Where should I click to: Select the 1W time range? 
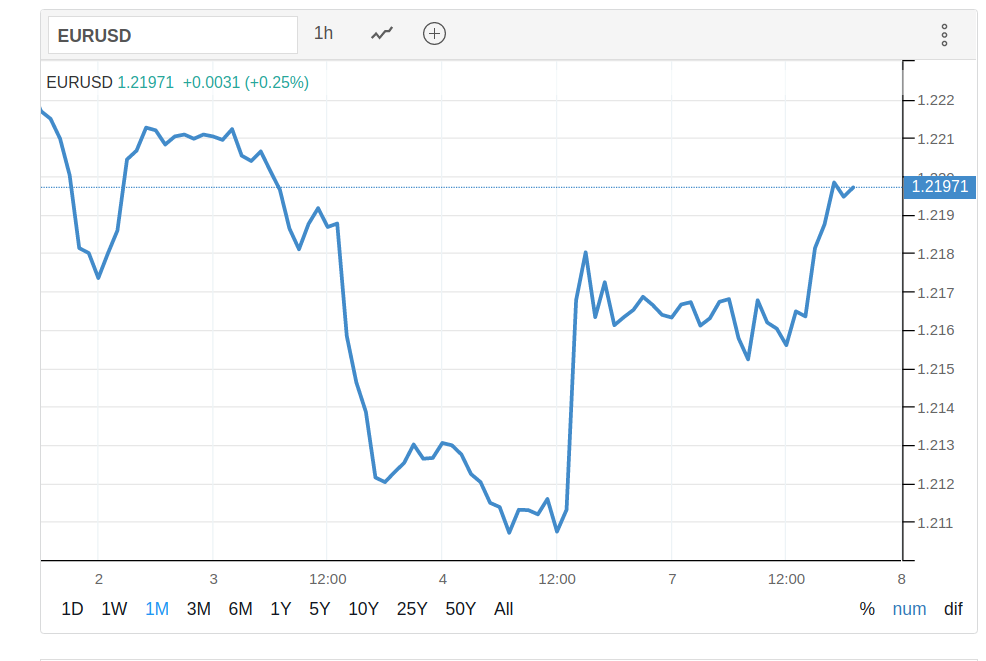(x=114, y=609)
